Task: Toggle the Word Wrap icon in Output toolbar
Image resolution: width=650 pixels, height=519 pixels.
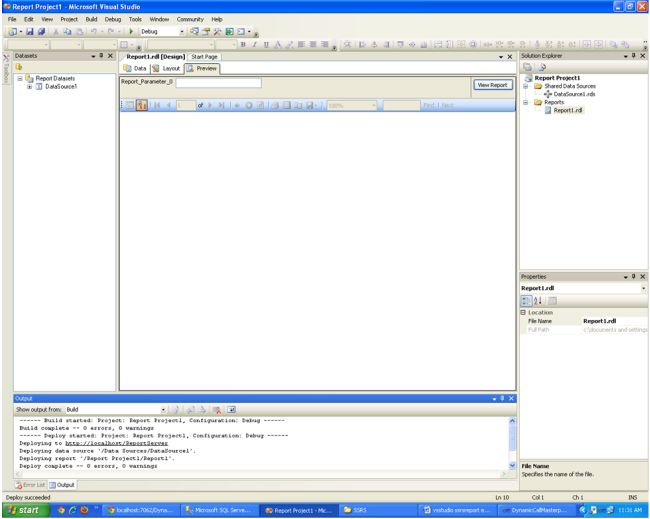Action: 231,410
